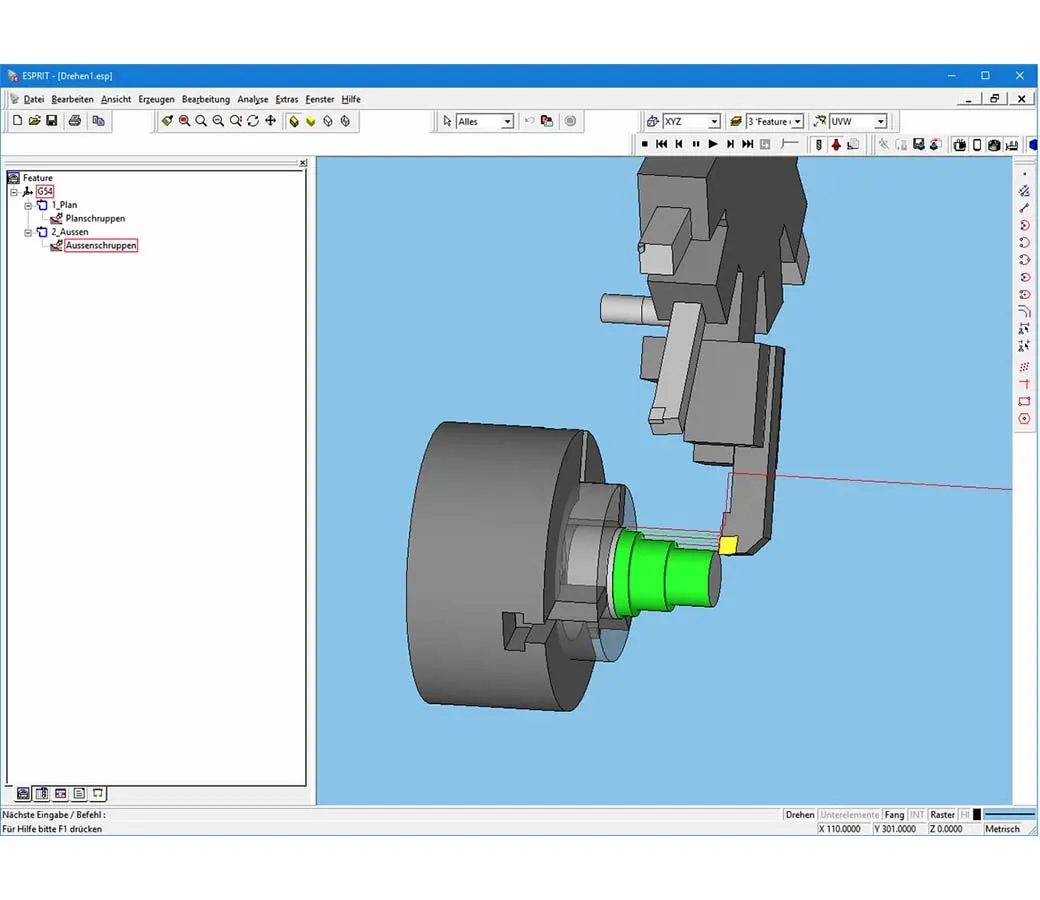Viewport: 1040px width, 900px height.
Task: Stop the simulation playback
Action: tap(645, 144)
